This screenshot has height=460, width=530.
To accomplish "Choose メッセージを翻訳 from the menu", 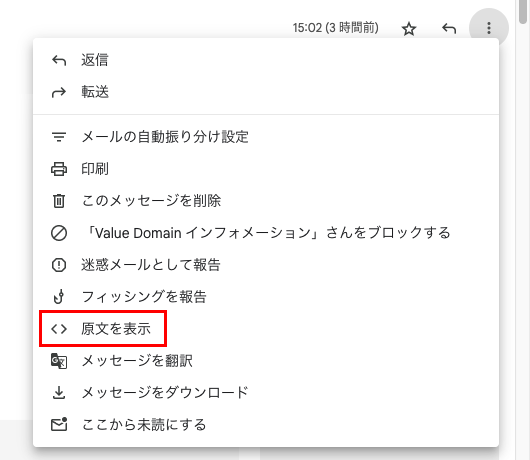I will 266,361.
